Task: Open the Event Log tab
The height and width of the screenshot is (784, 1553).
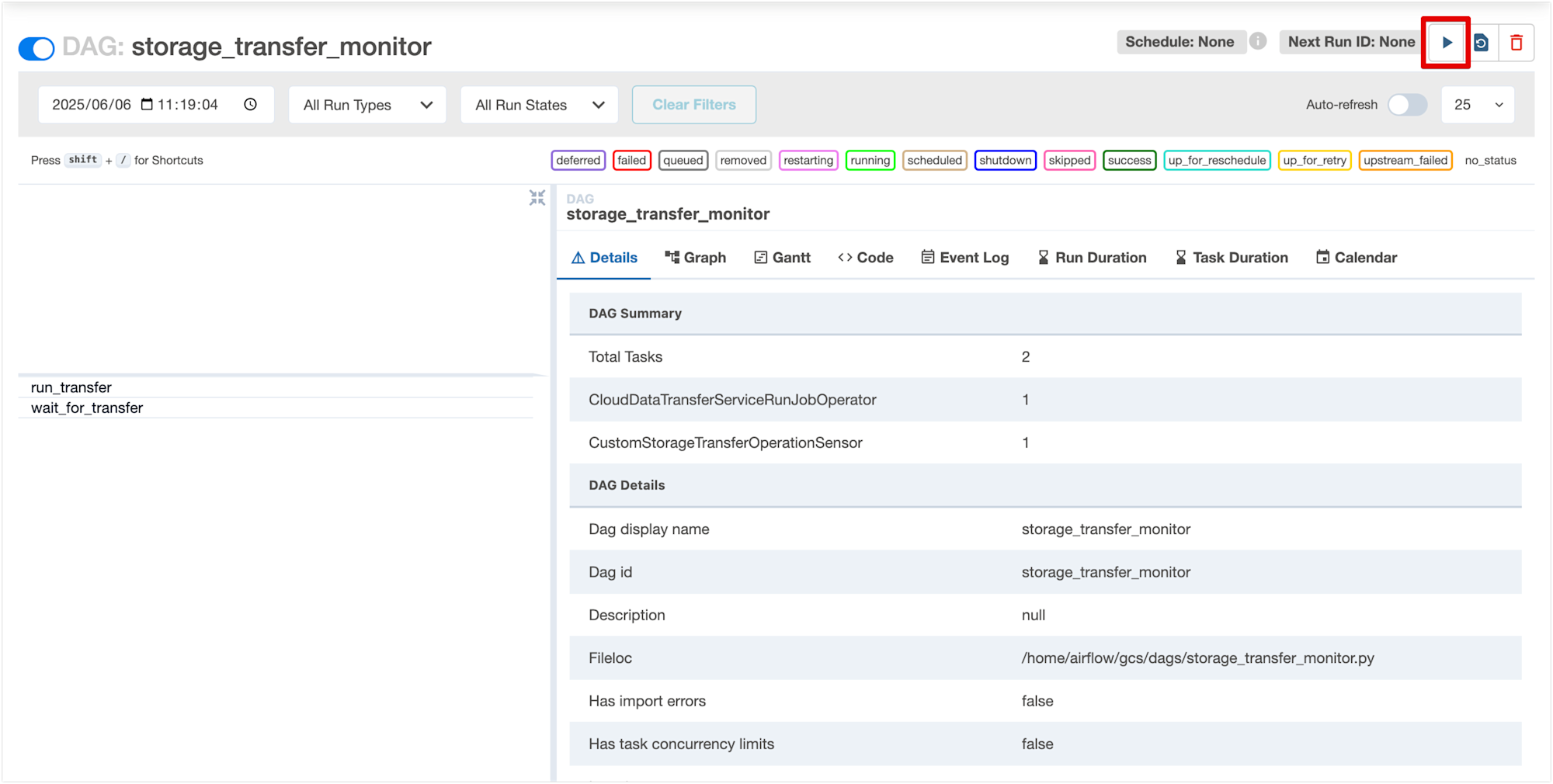Action: pos(965,258)
